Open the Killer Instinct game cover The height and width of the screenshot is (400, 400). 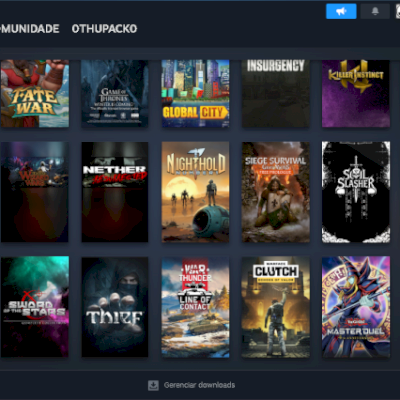(356, 93)
